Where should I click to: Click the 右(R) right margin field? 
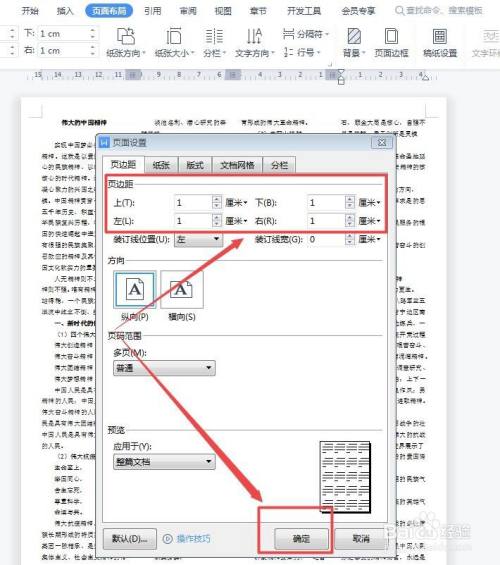(x=326, y=221)
